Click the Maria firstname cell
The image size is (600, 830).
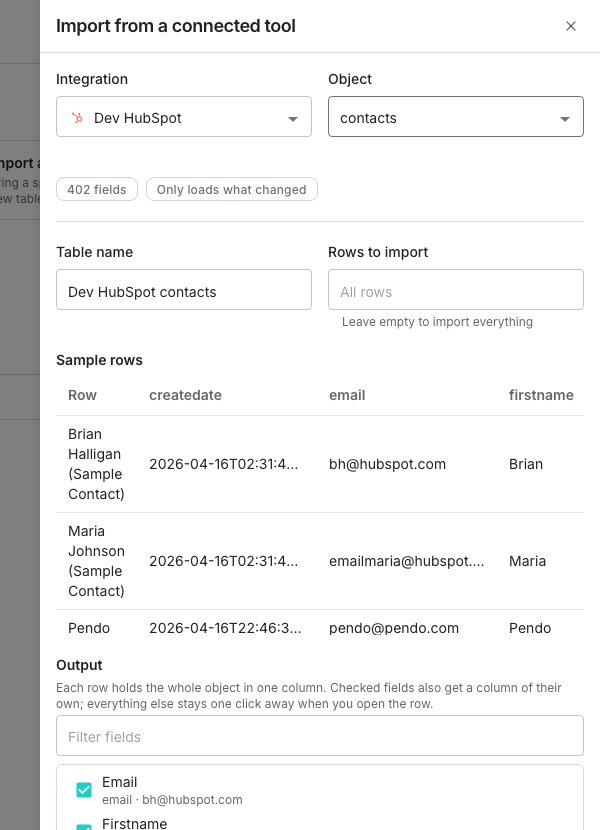pos(527,561)
